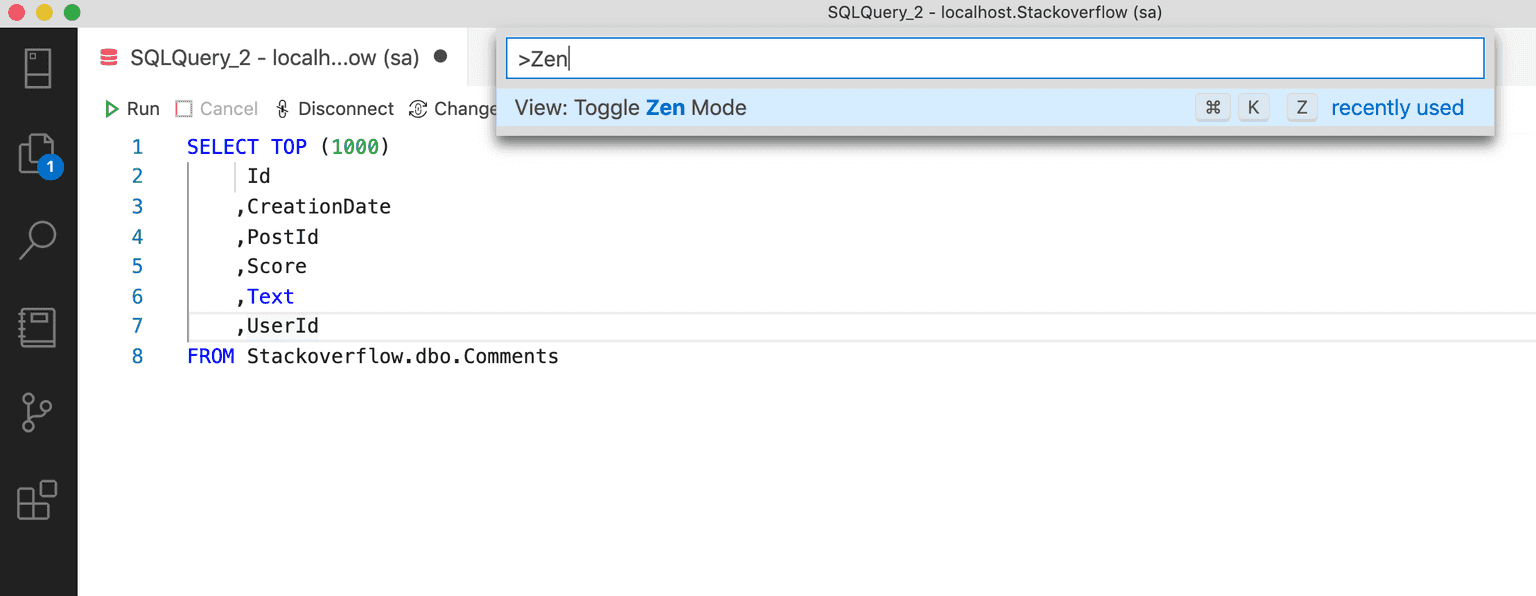1536x596 pixels.
Task: Click the Change Connection refresh icon
Action: click(417, 108)
